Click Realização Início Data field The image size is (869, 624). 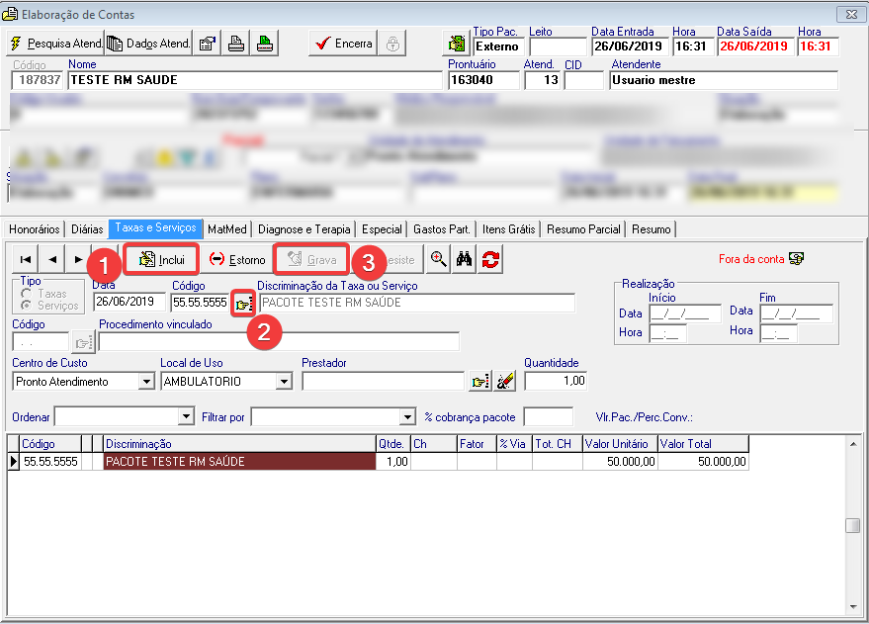pos(685,314)
